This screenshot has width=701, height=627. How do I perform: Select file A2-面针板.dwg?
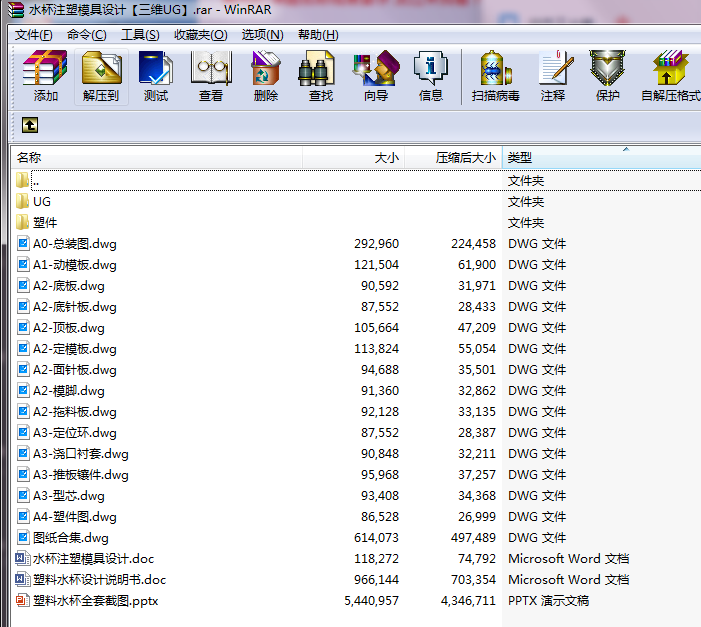pyautogui.click(x=356, y=370)
